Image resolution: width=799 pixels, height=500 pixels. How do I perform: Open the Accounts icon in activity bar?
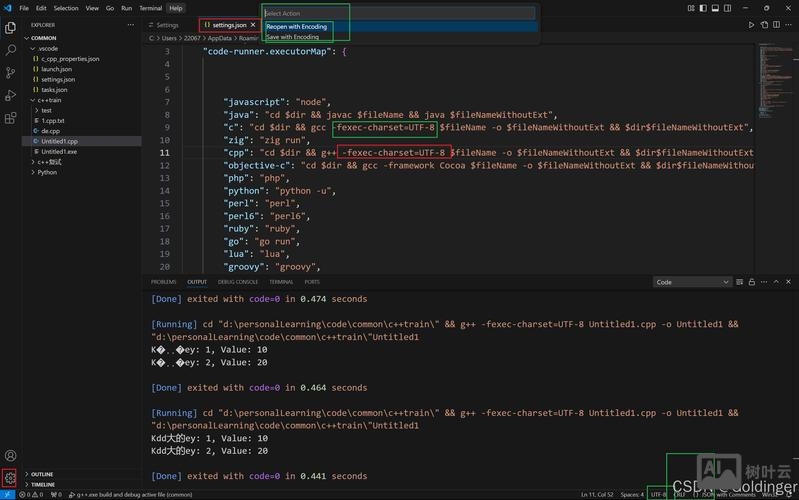point(10,455)
